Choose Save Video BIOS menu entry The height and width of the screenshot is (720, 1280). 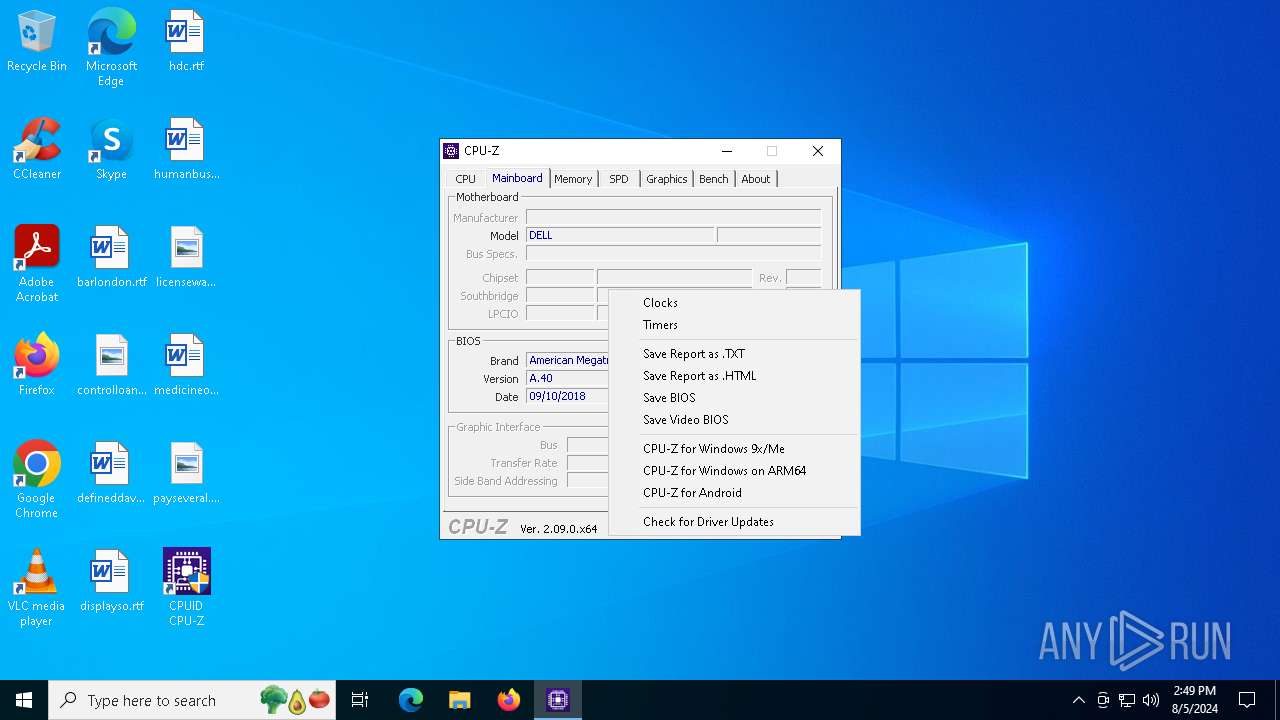(x=735, y=420)
